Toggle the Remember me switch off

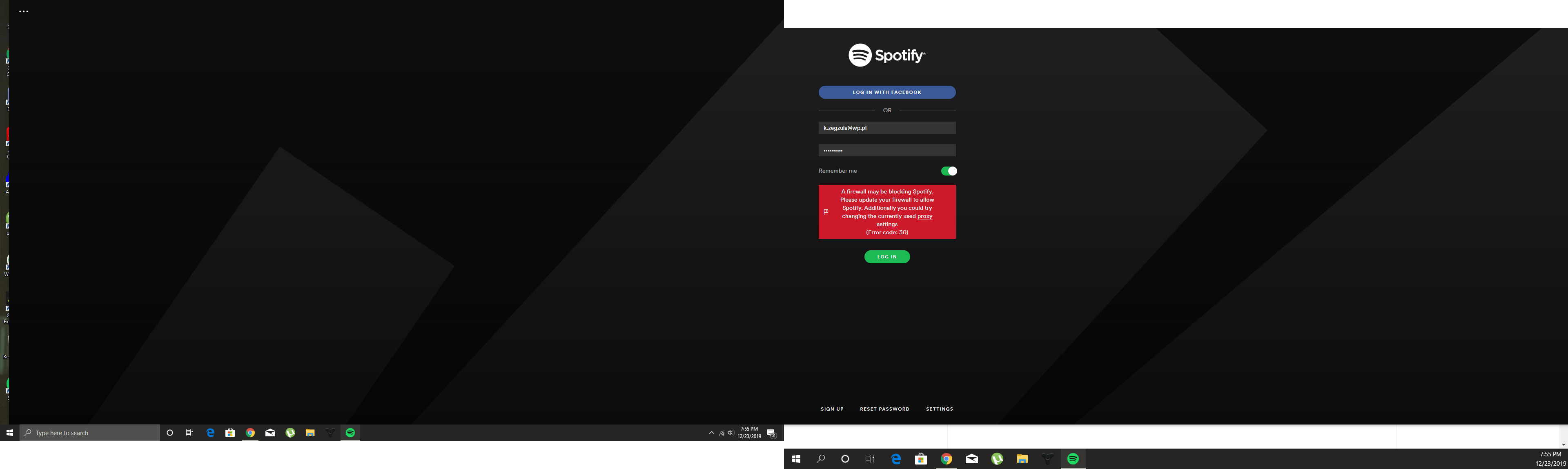[x=949, y=171]
